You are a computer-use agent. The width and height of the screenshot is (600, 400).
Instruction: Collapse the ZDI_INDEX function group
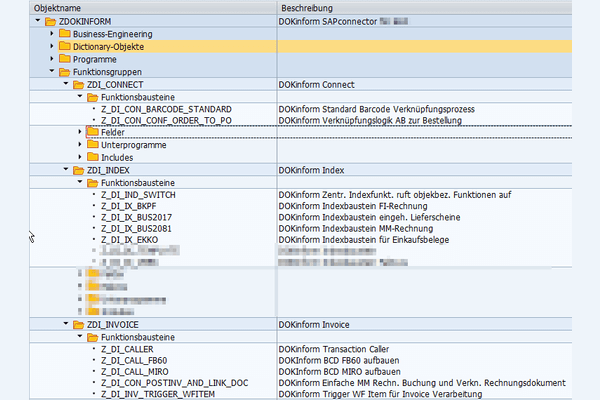tap(66, 170)
